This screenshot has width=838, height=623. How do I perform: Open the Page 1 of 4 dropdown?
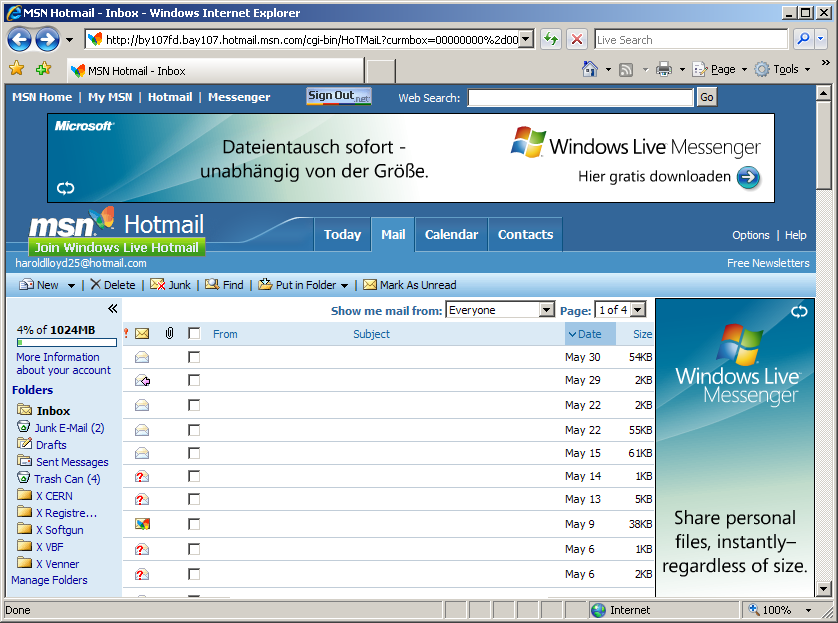click(x=621, y=310)
